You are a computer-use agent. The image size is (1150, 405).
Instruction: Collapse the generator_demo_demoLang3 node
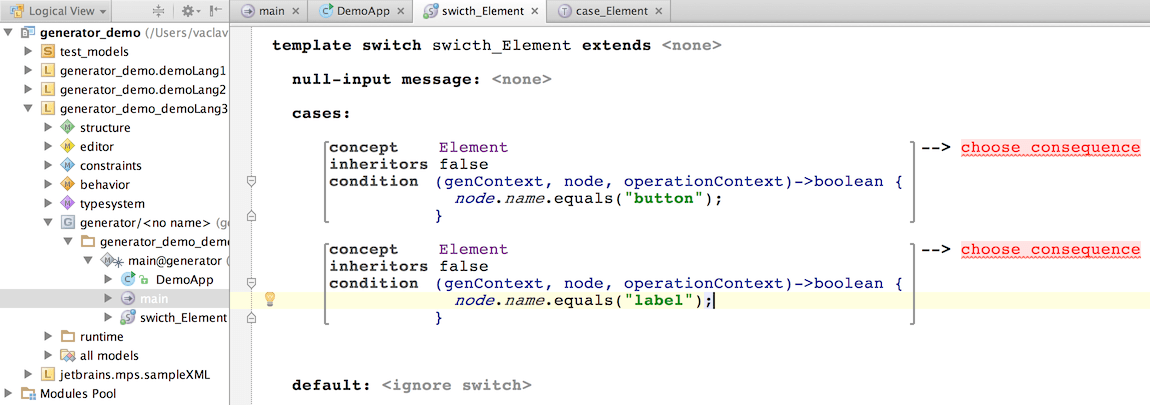(28, 109)
